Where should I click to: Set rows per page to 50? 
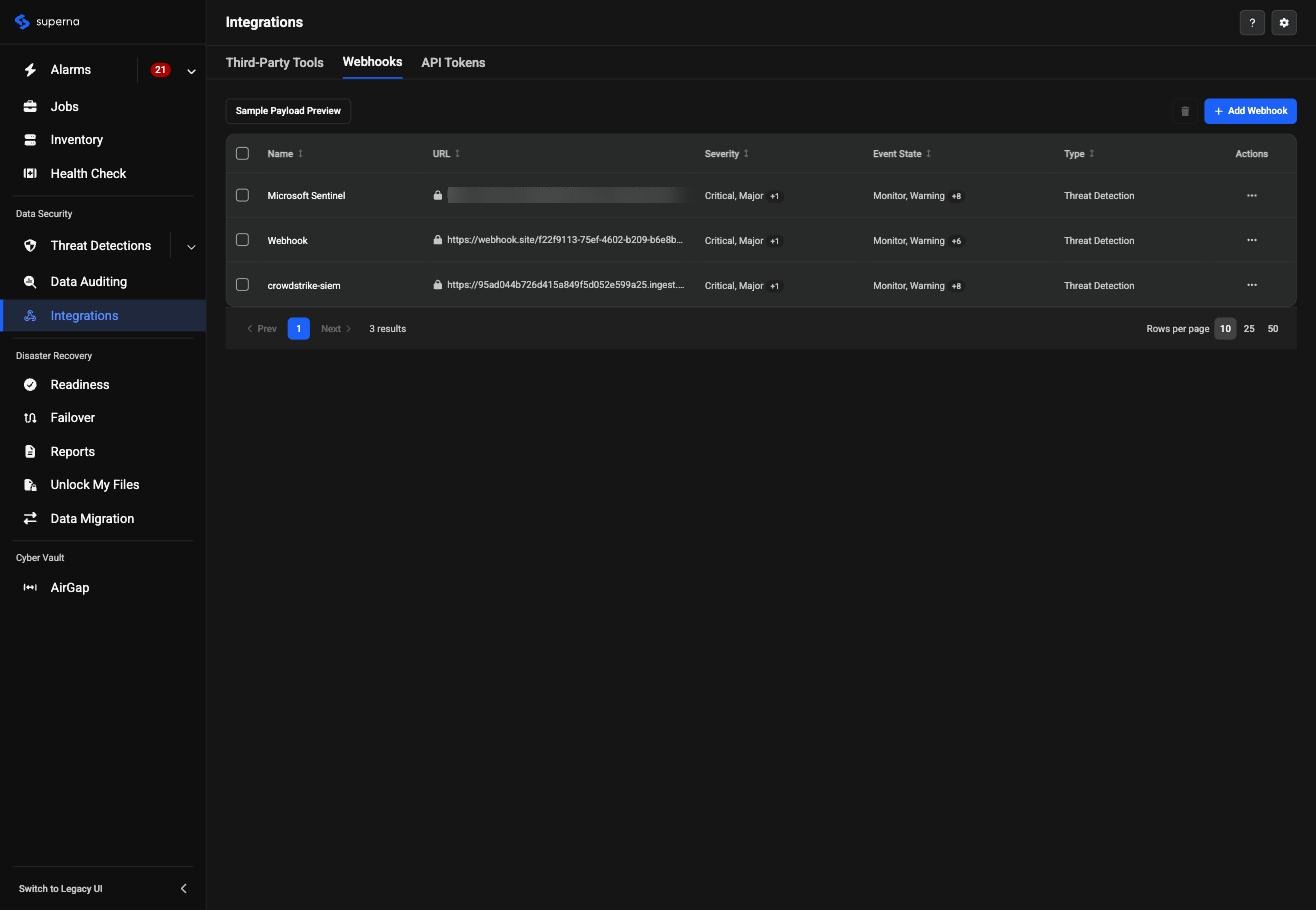[x=1273, y=328]
